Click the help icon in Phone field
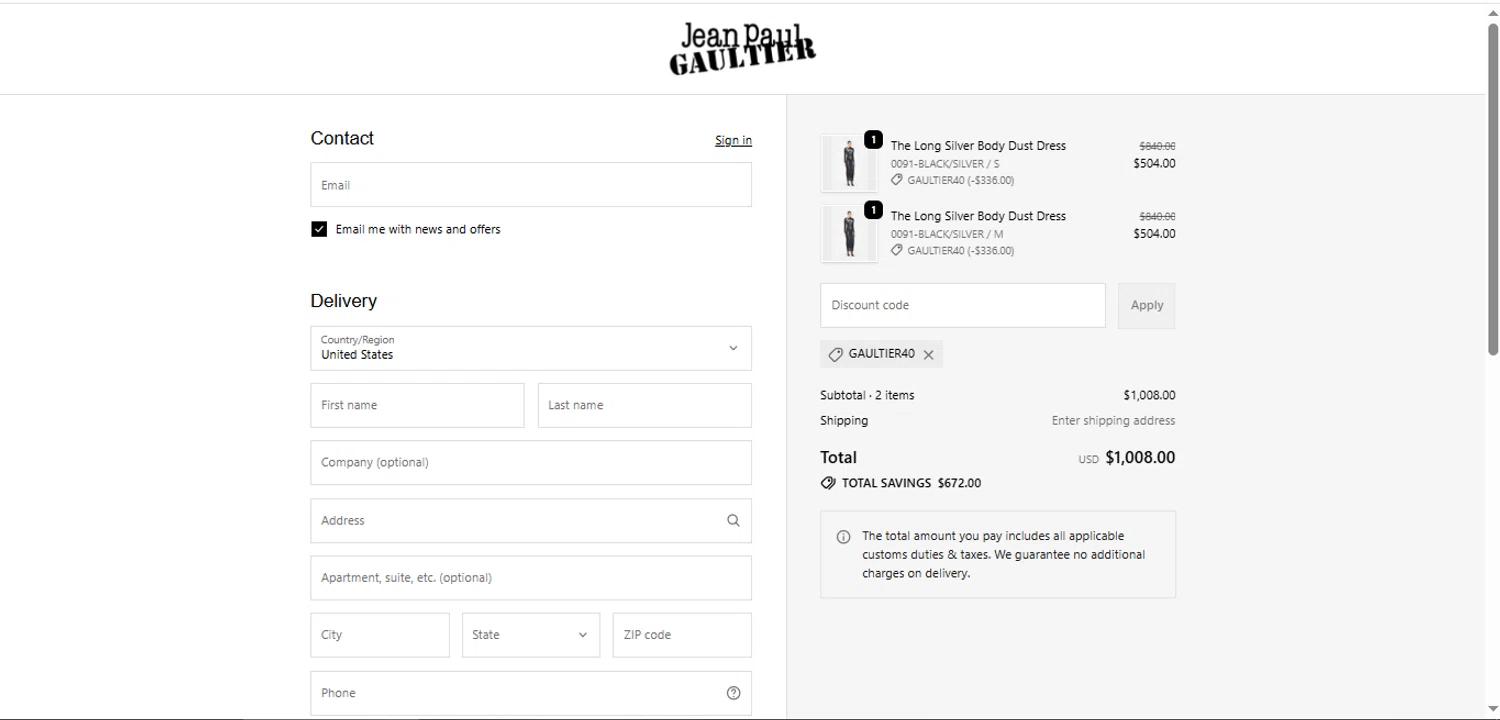The height and width of the screenshot is (720, 1500). pos(733,693)
